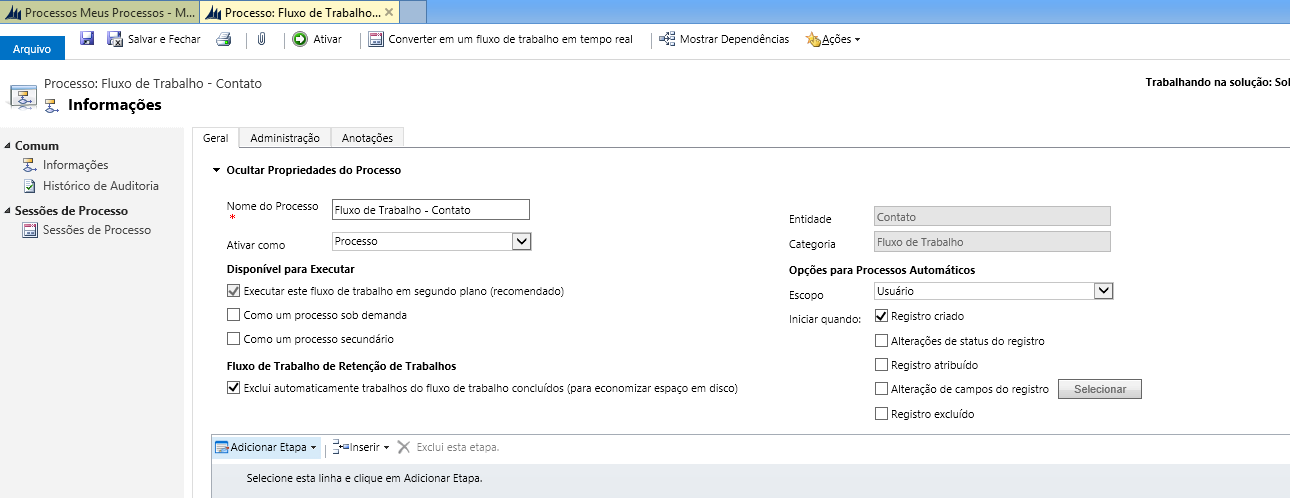Image resolution: width=1290 pixels, height=498 pixels.
Task: Click the blue Arquivo button
Action: pyautogui.click(x=32, y=48)
